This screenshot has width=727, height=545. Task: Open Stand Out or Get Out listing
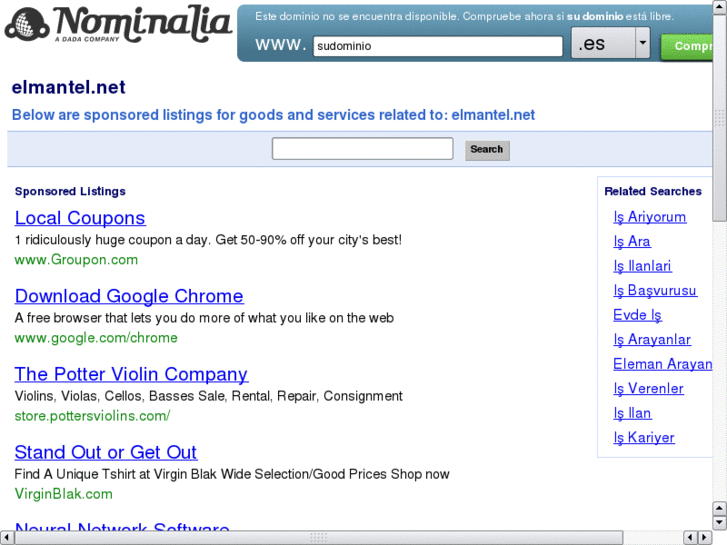(x=106, y=452)
